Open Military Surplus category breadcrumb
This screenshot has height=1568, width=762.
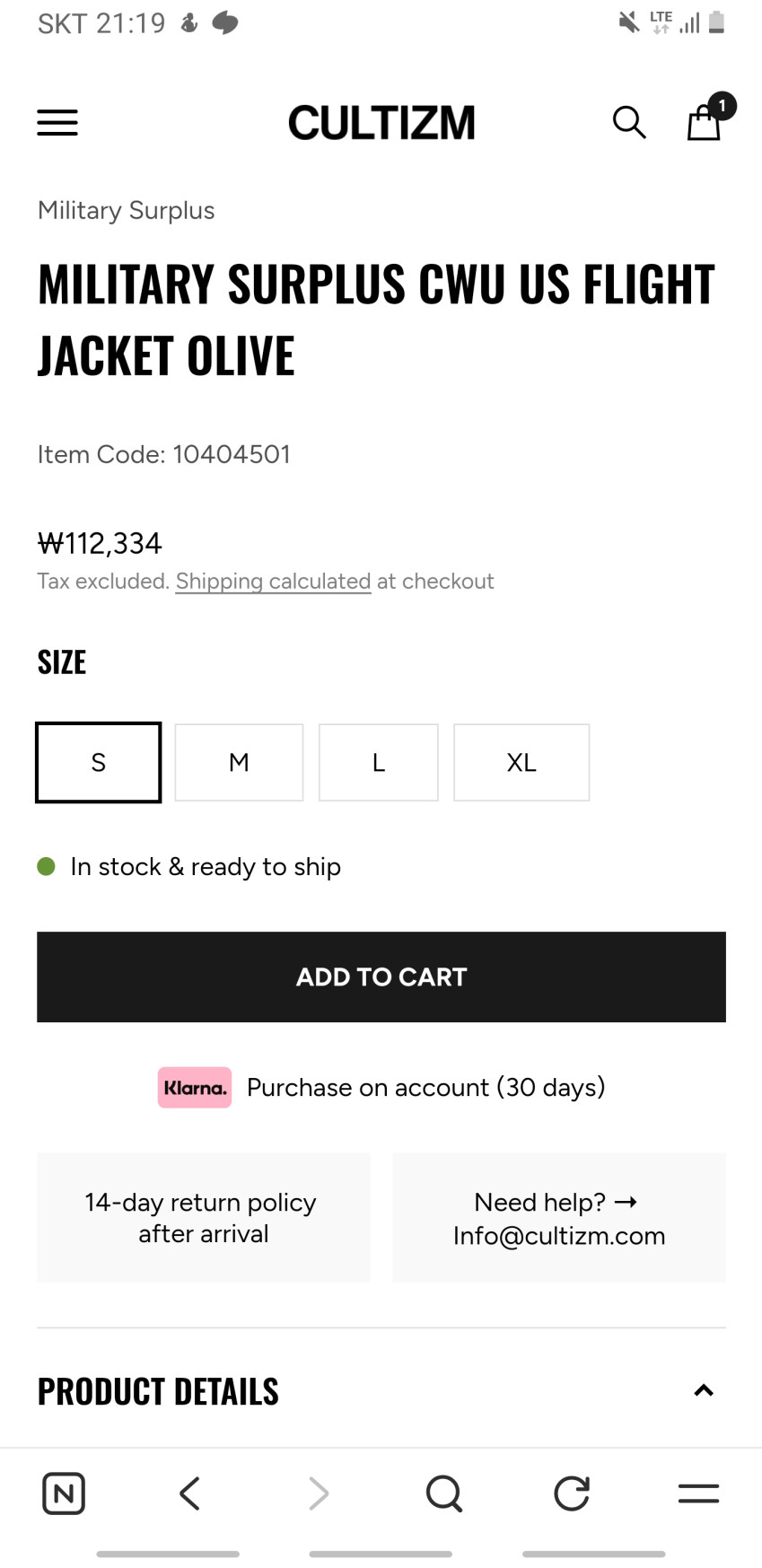tap(127, 210)
